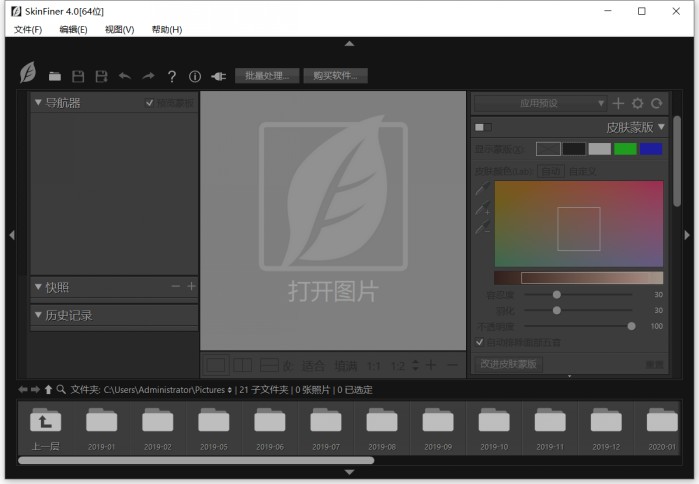Viewport: 699px width, 484px height.
Task: Click the plug-in connector icon
Action: (218, 77)
